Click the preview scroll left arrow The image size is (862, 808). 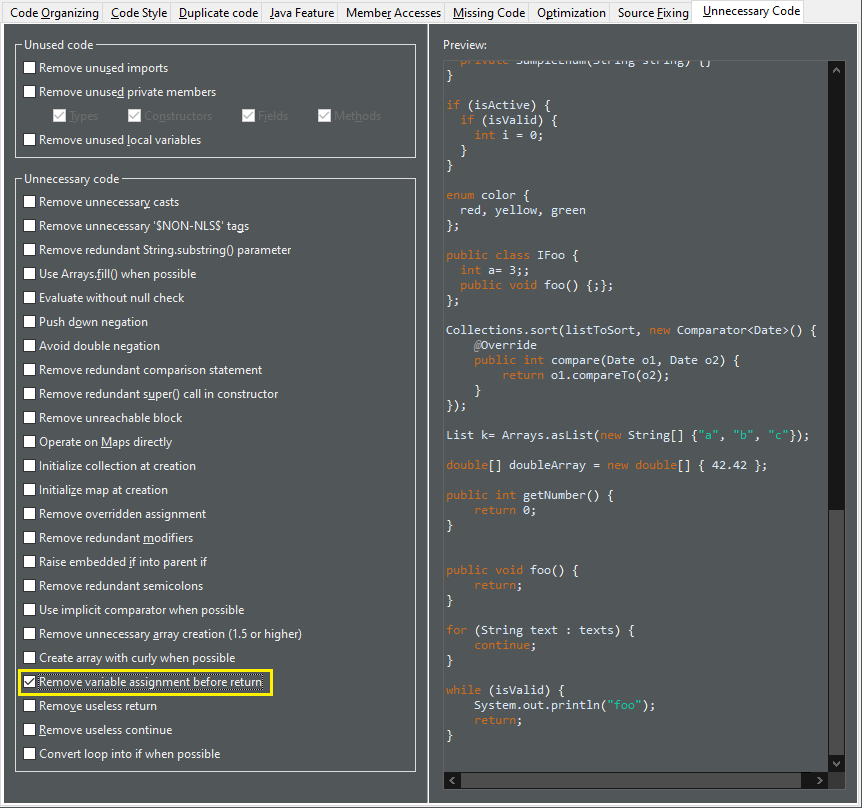tap(452, 781)
